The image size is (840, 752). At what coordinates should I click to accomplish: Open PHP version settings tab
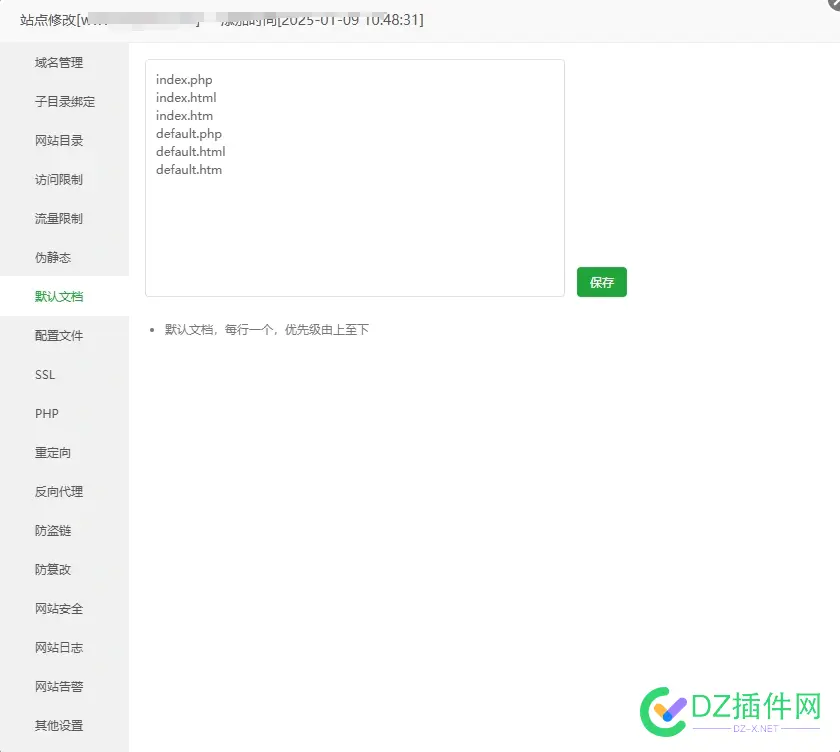coord(47,414)
